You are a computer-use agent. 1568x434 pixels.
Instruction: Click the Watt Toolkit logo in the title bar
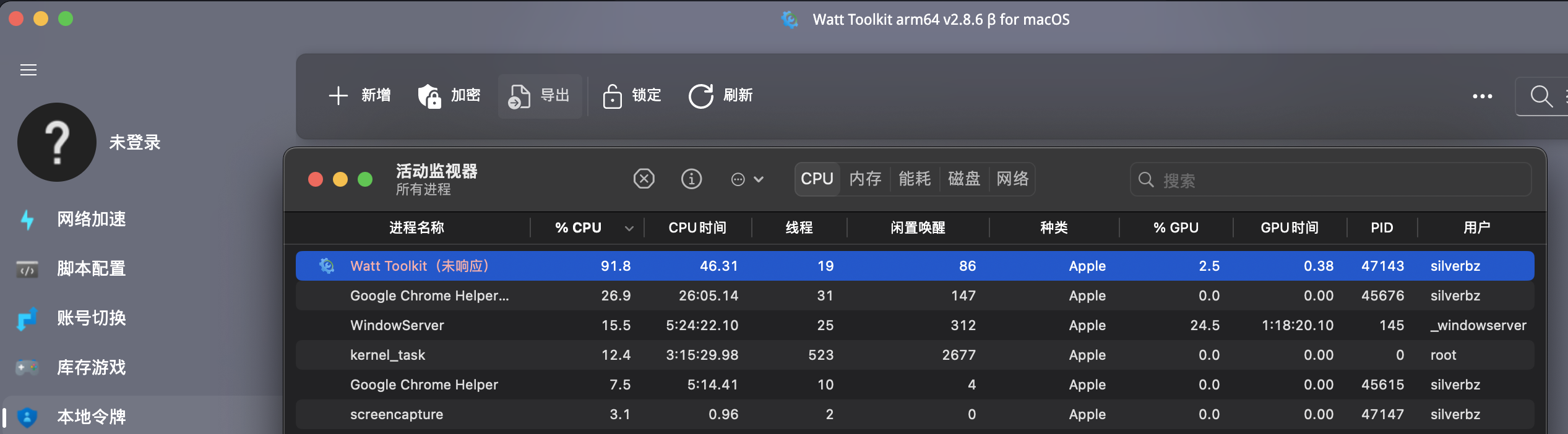point(790,20)
